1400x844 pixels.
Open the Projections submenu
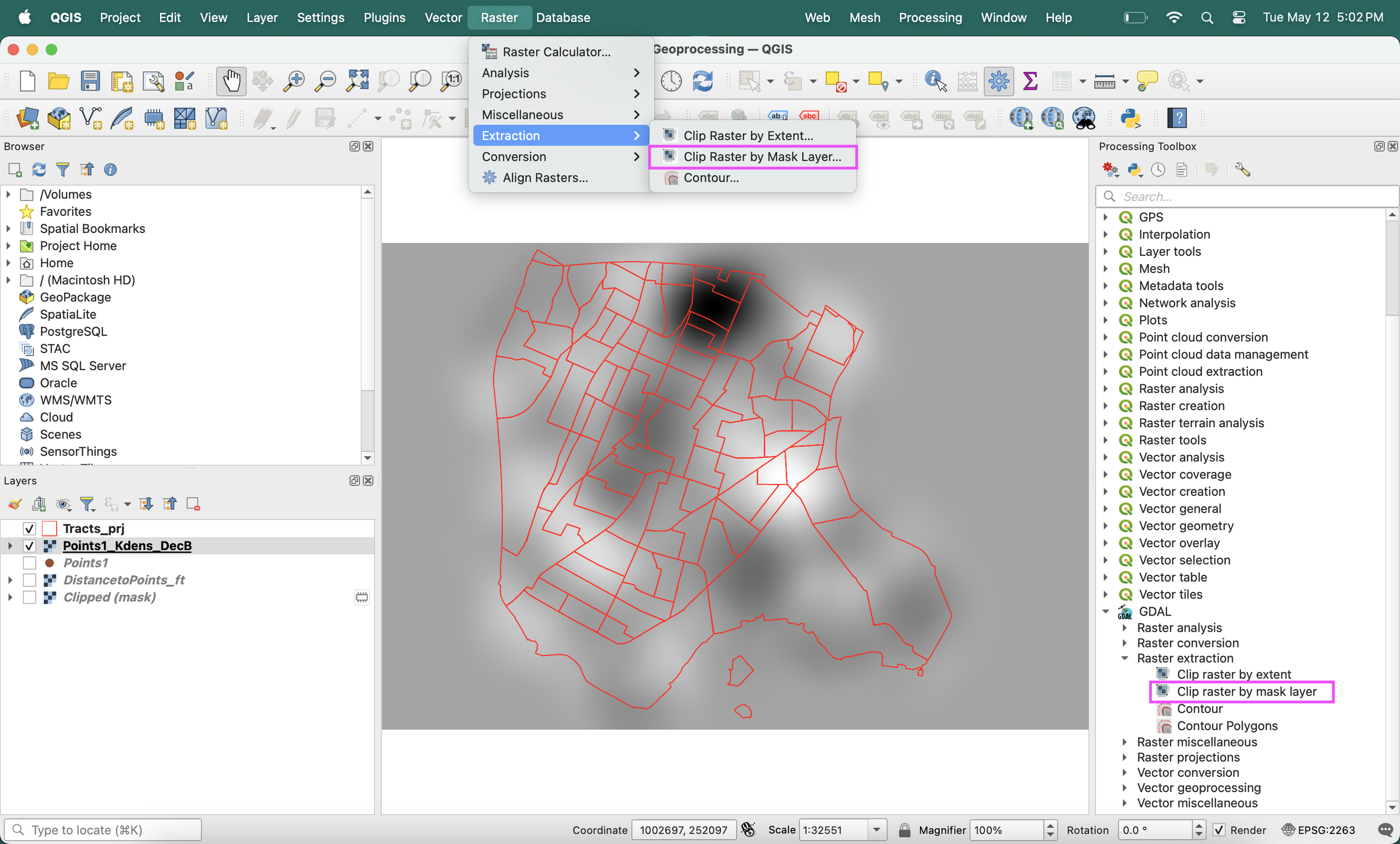[x=561, y=94]
